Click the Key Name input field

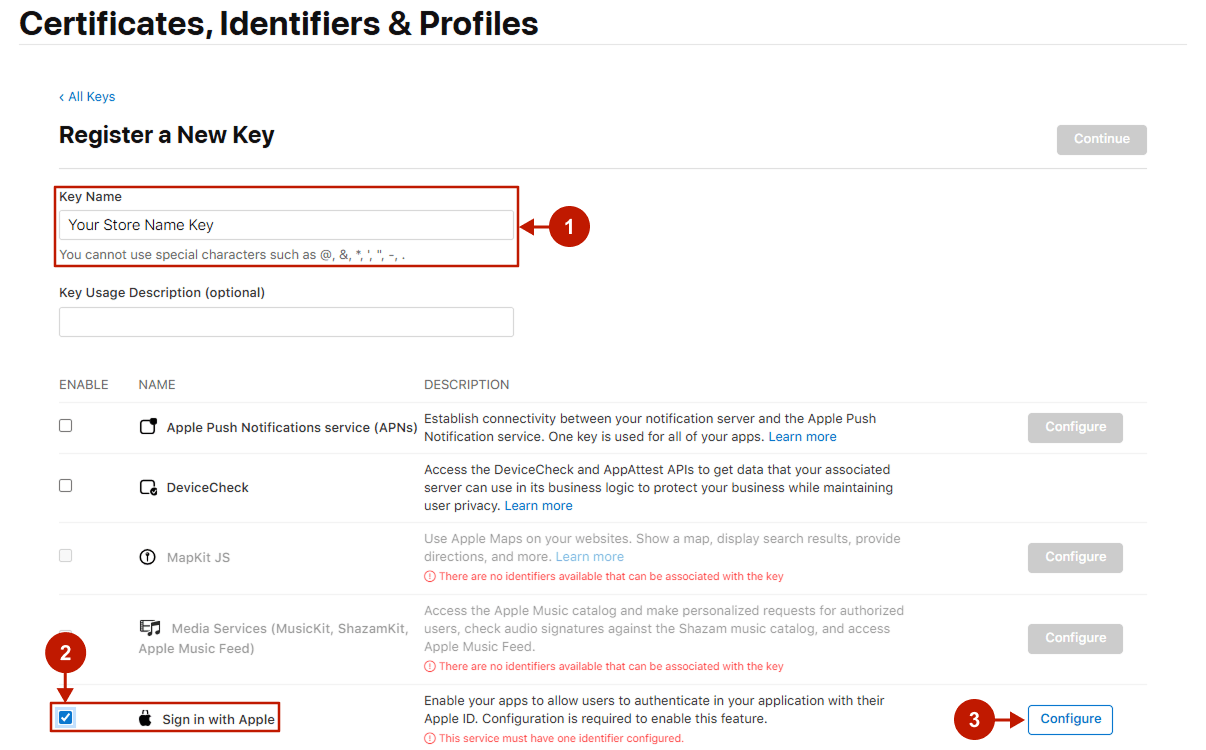tap(286, 225)
